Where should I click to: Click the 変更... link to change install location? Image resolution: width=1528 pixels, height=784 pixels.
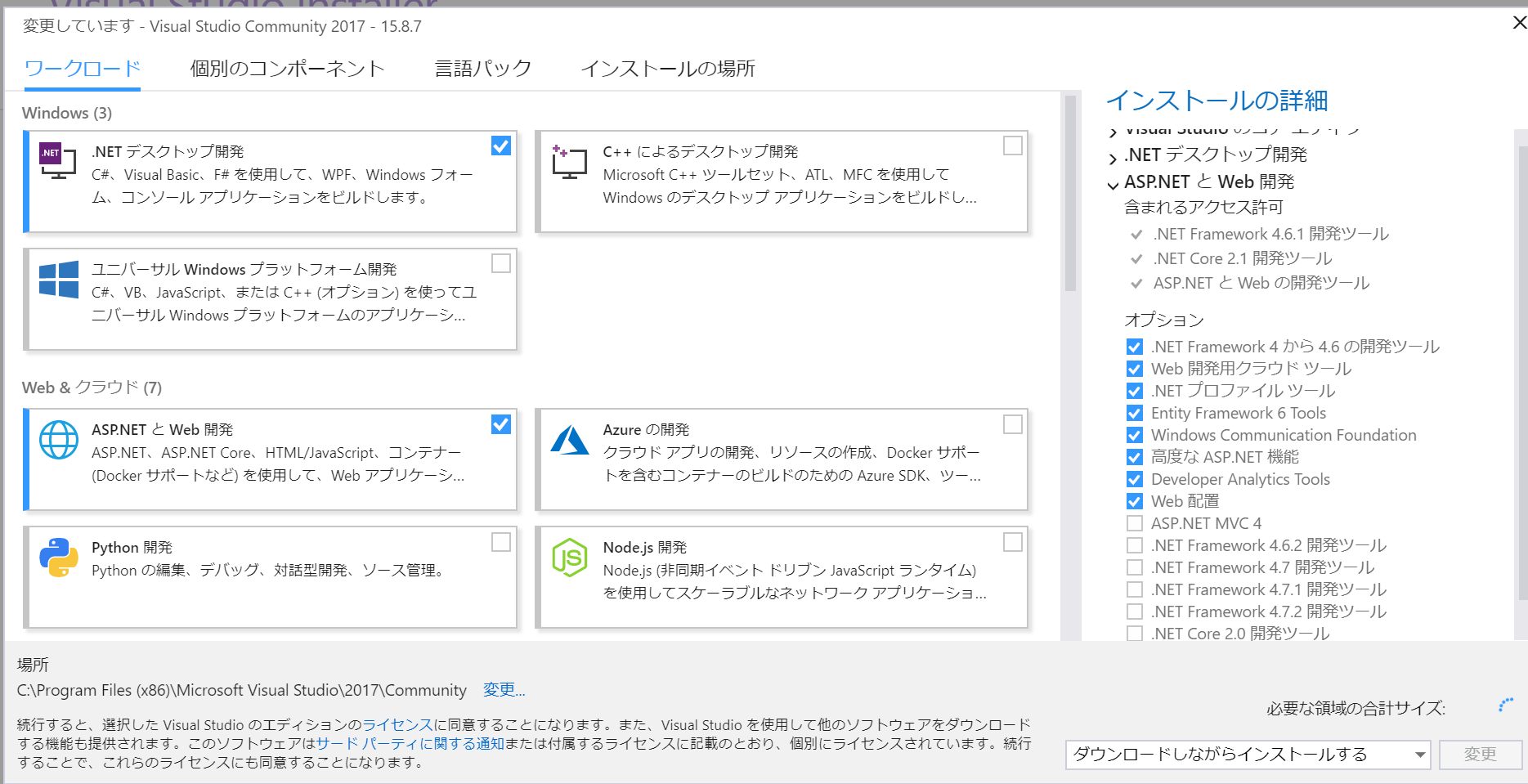point(504,690)
